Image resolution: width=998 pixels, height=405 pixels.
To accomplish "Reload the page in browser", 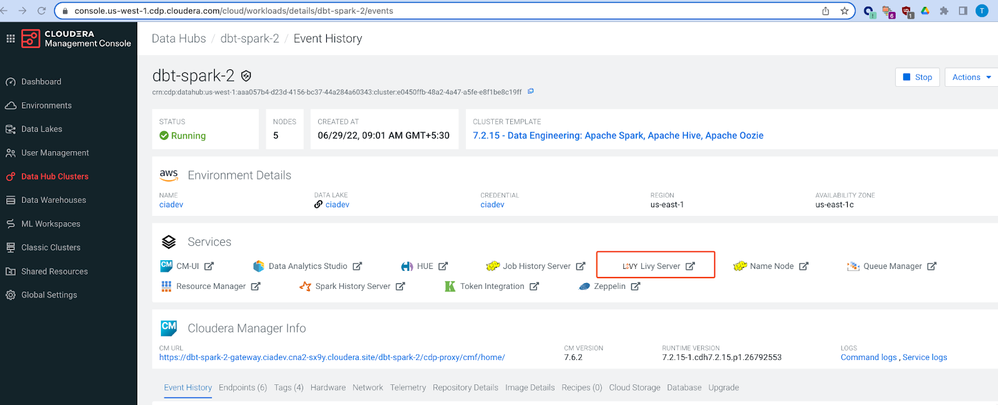I will (x=41, y=11).
